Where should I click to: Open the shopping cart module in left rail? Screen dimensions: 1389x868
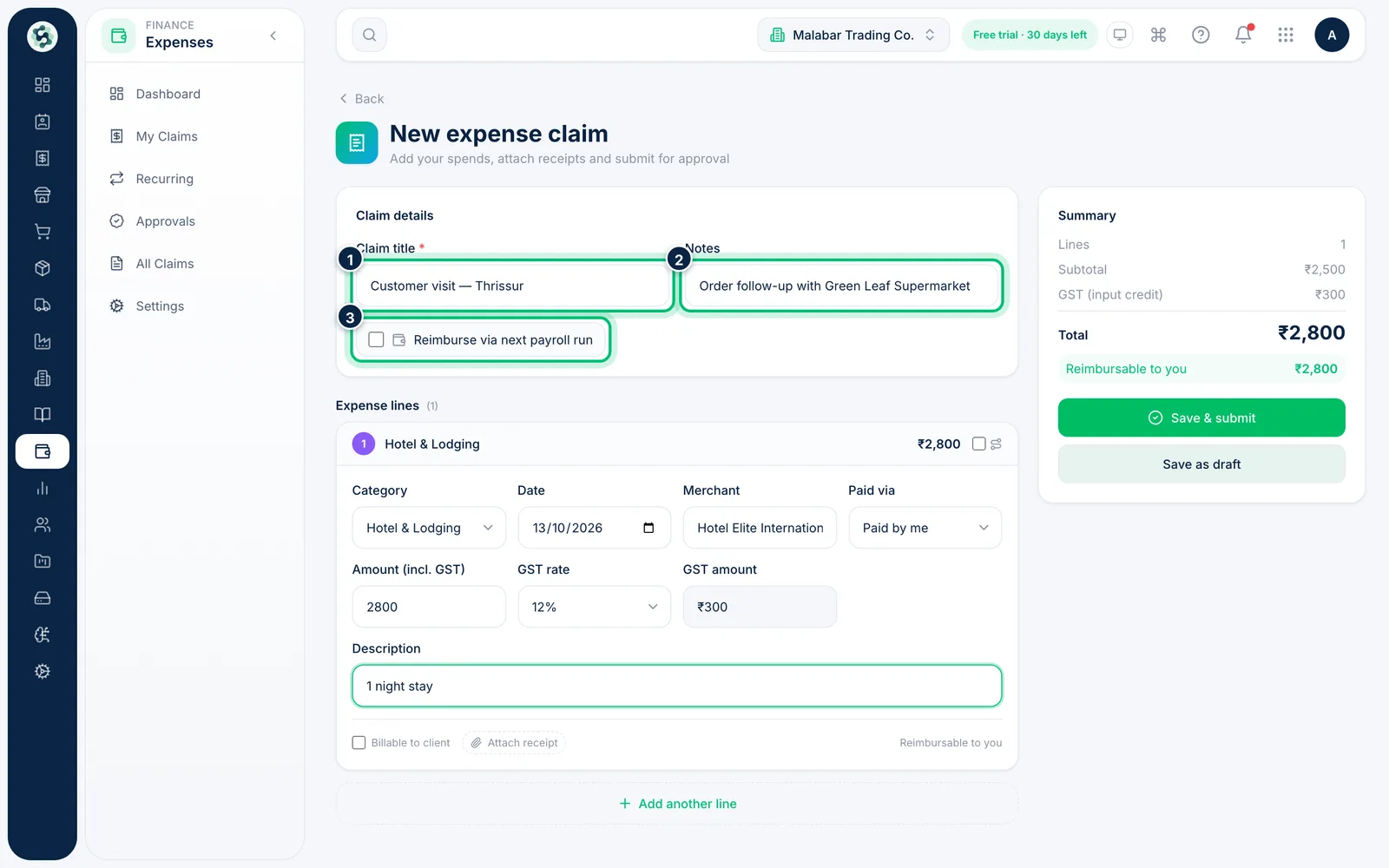43,232
